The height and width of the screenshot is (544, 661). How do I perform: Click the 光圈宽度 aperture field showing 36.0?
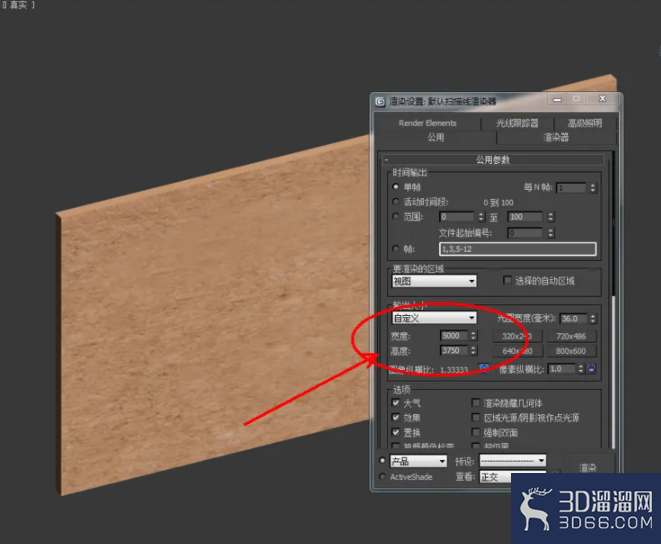click(574, 318)
